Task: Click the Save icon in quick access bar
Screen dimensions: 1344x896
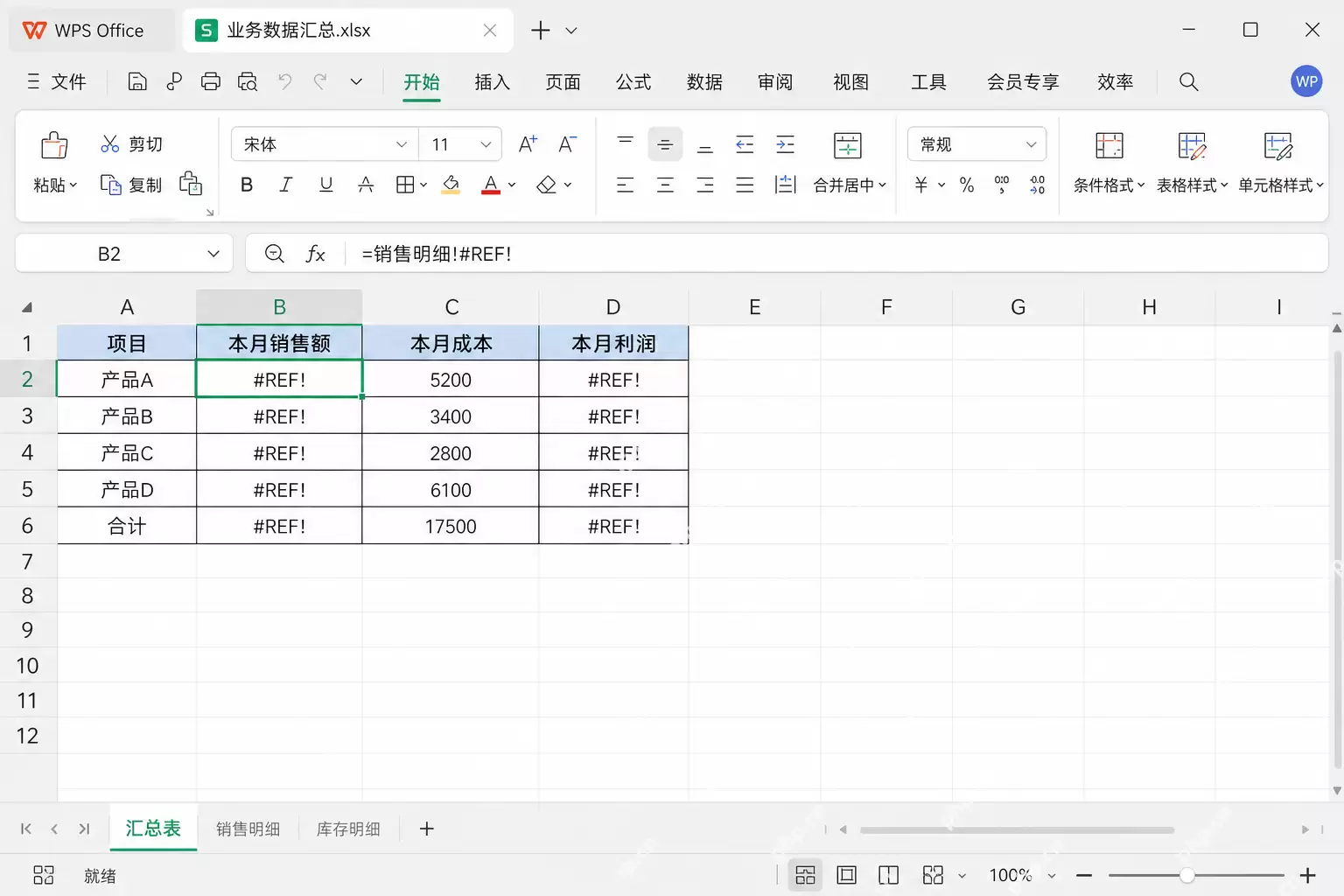Action: [137, 81]
